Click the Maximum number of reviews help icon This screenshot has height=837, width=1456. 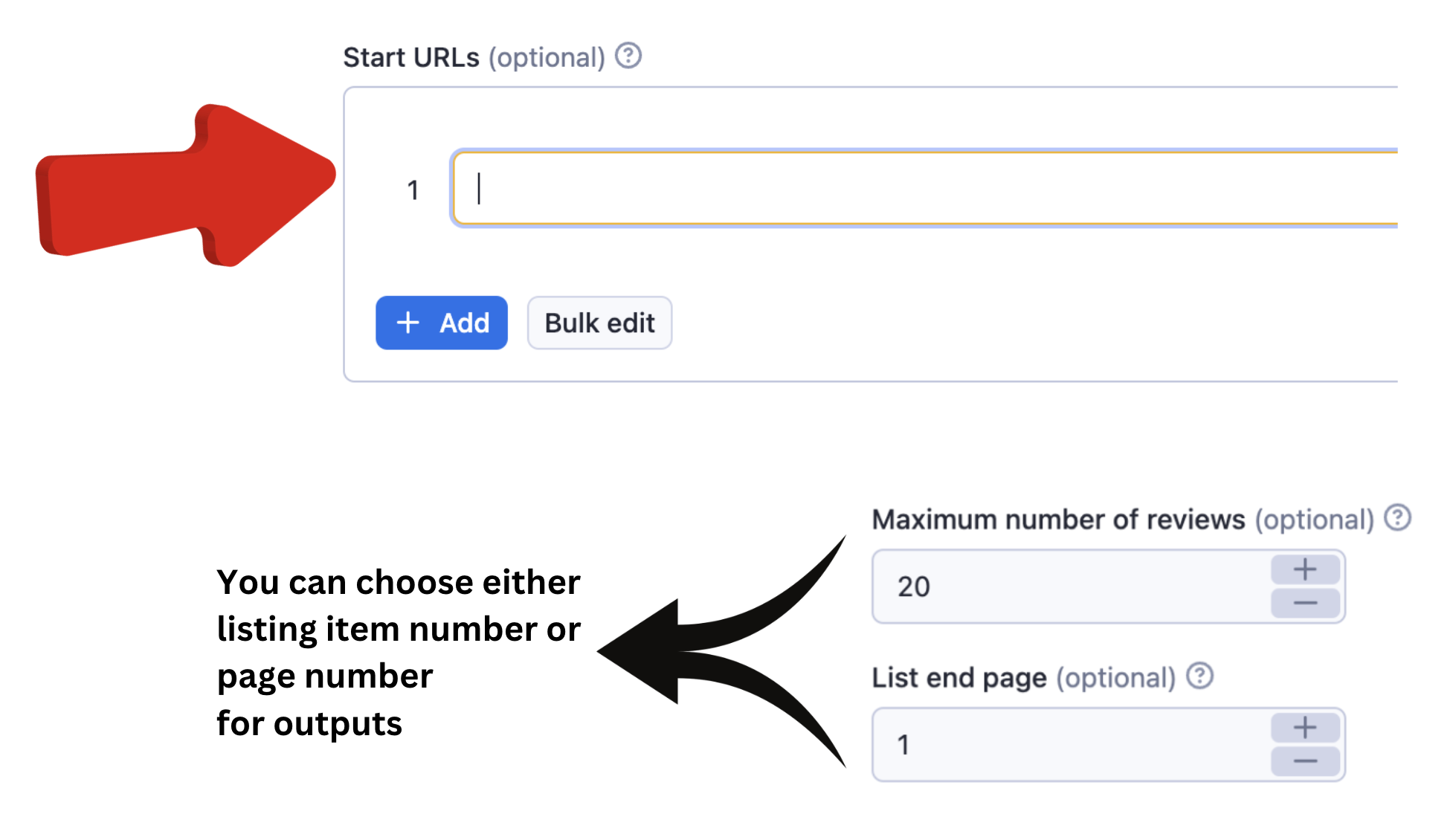(1397, 518)
